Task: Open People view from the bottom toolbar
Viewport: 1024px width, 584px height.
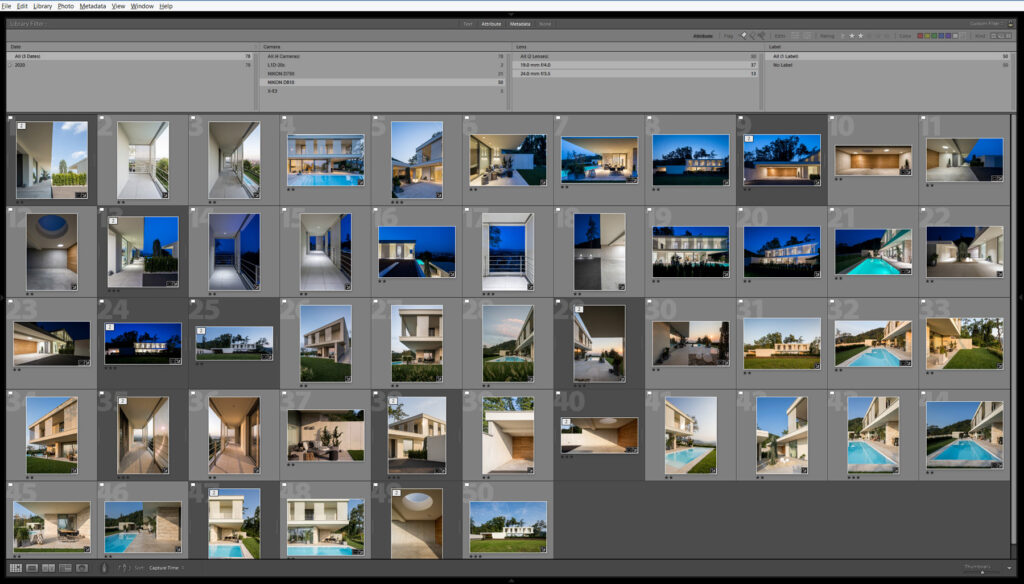Action: [81, 568]
